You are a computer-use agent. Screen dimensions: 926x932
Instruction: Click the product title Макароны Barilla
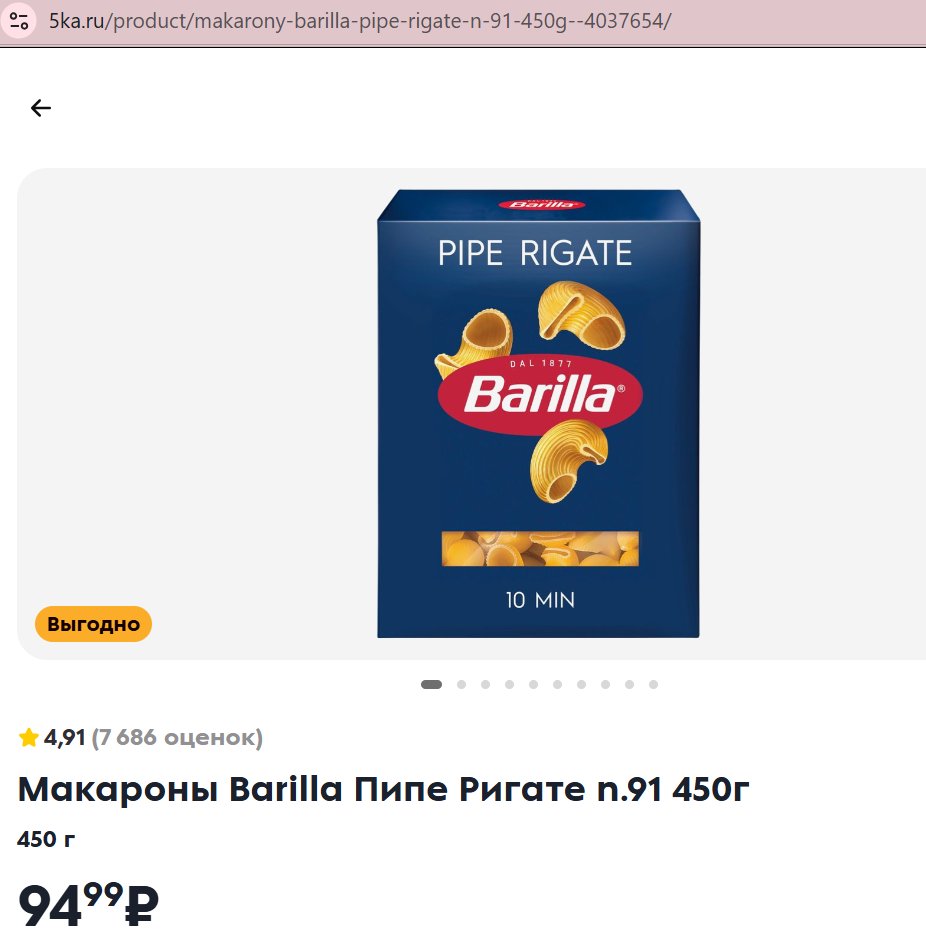tap(384, 789)
